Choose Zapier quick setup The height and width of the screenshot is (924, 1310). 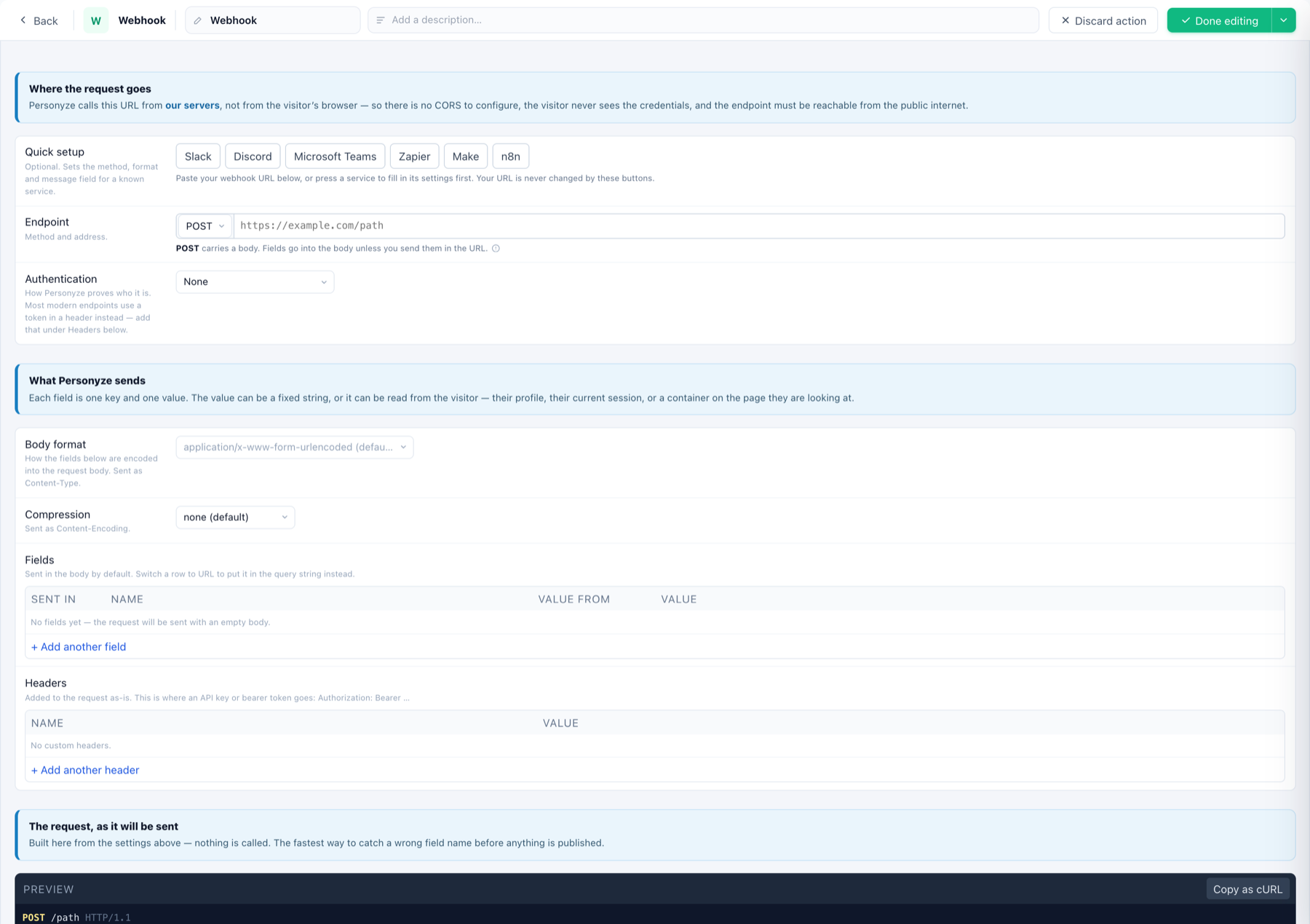click(x=414, y=156)
